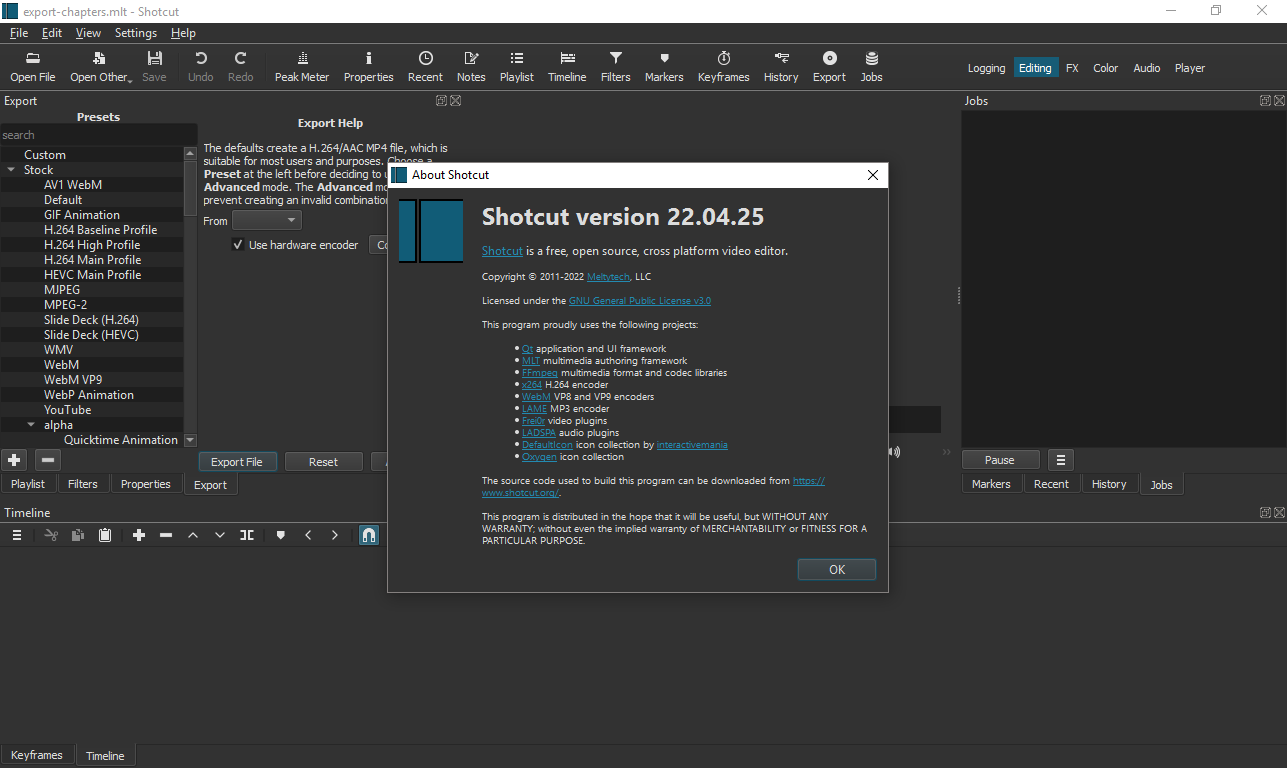Screen dimensions: 1287x768
Task: Click OK in About Shotcut dialog
Action: click(837, 569)
